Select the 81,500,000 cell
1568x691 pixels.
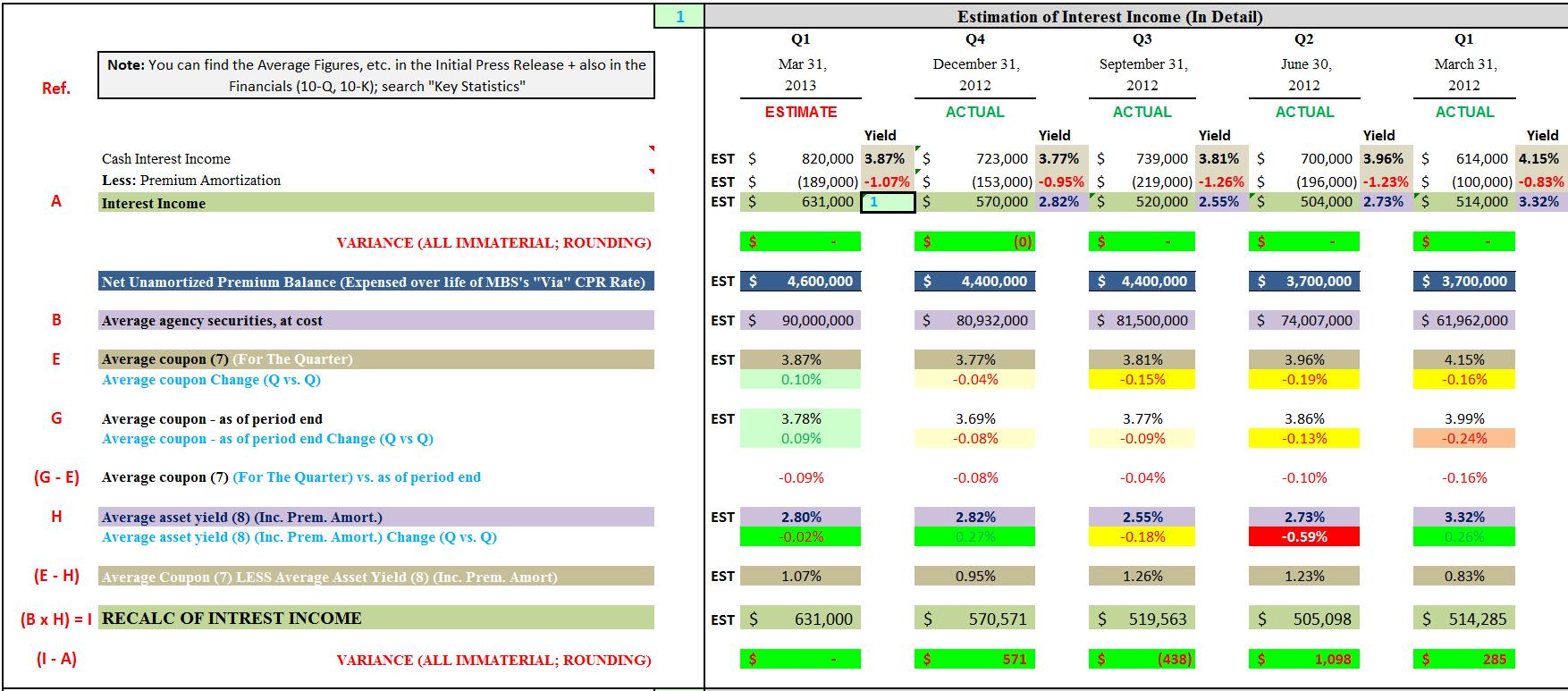(x=1142, y=320)
